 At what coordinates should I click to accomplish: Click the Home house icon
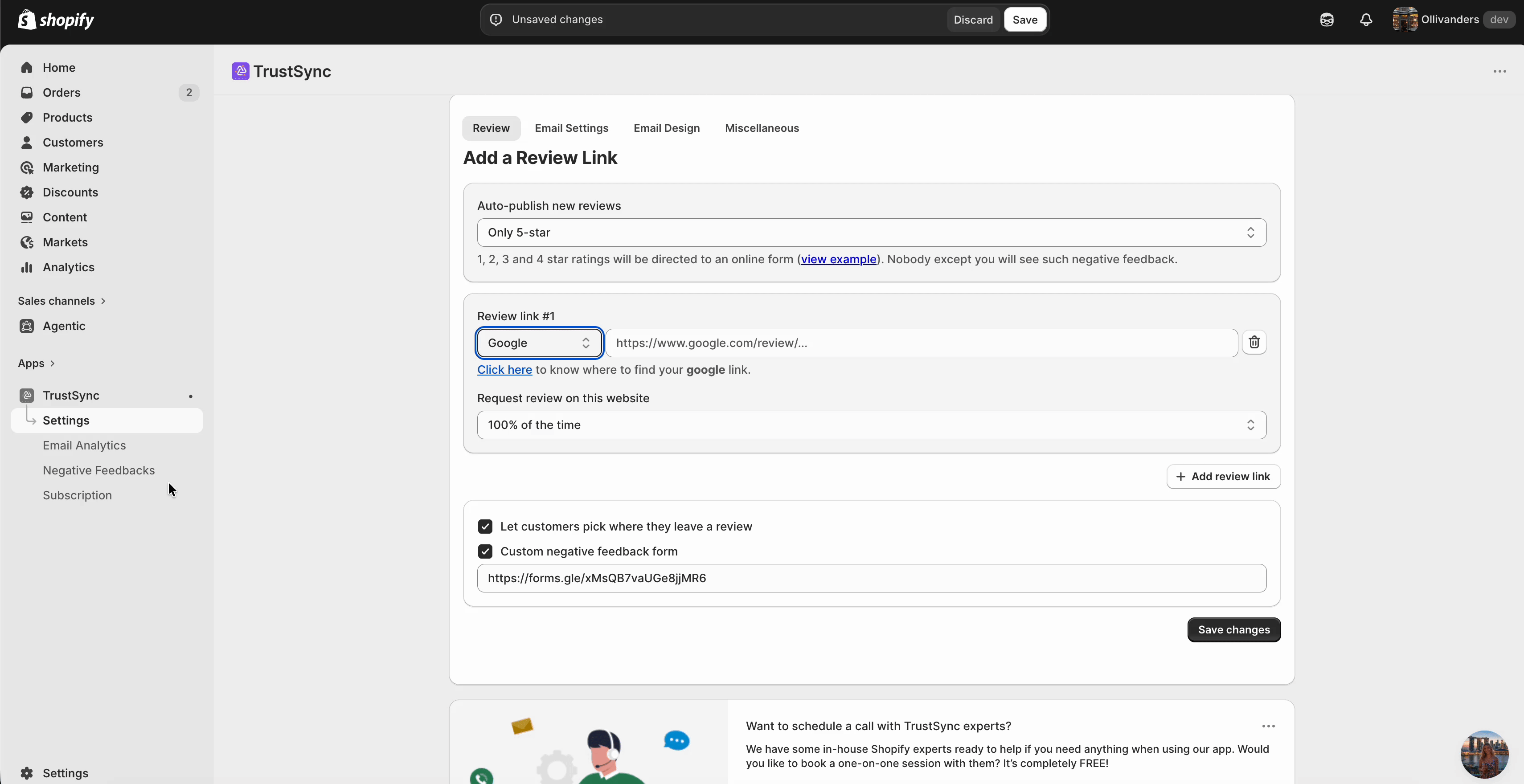point(27,67)
